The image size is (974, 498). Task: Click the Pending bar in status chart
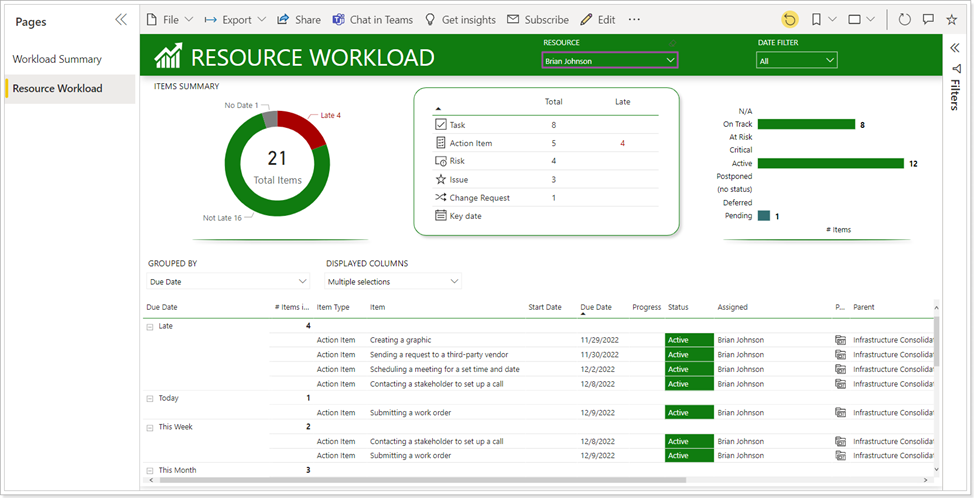point(763,215)
